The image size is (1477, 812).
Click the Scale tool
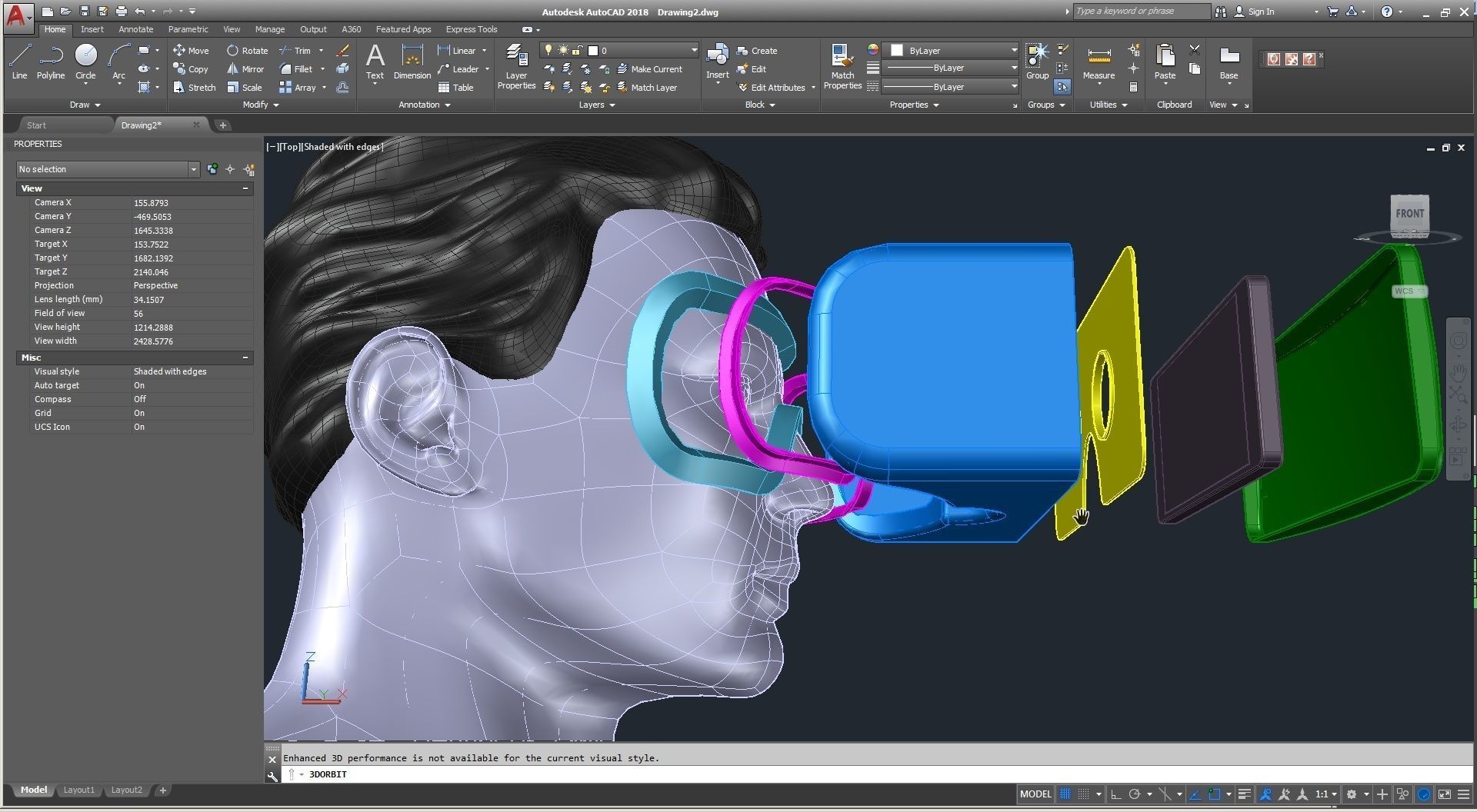[x=245, y=87]
